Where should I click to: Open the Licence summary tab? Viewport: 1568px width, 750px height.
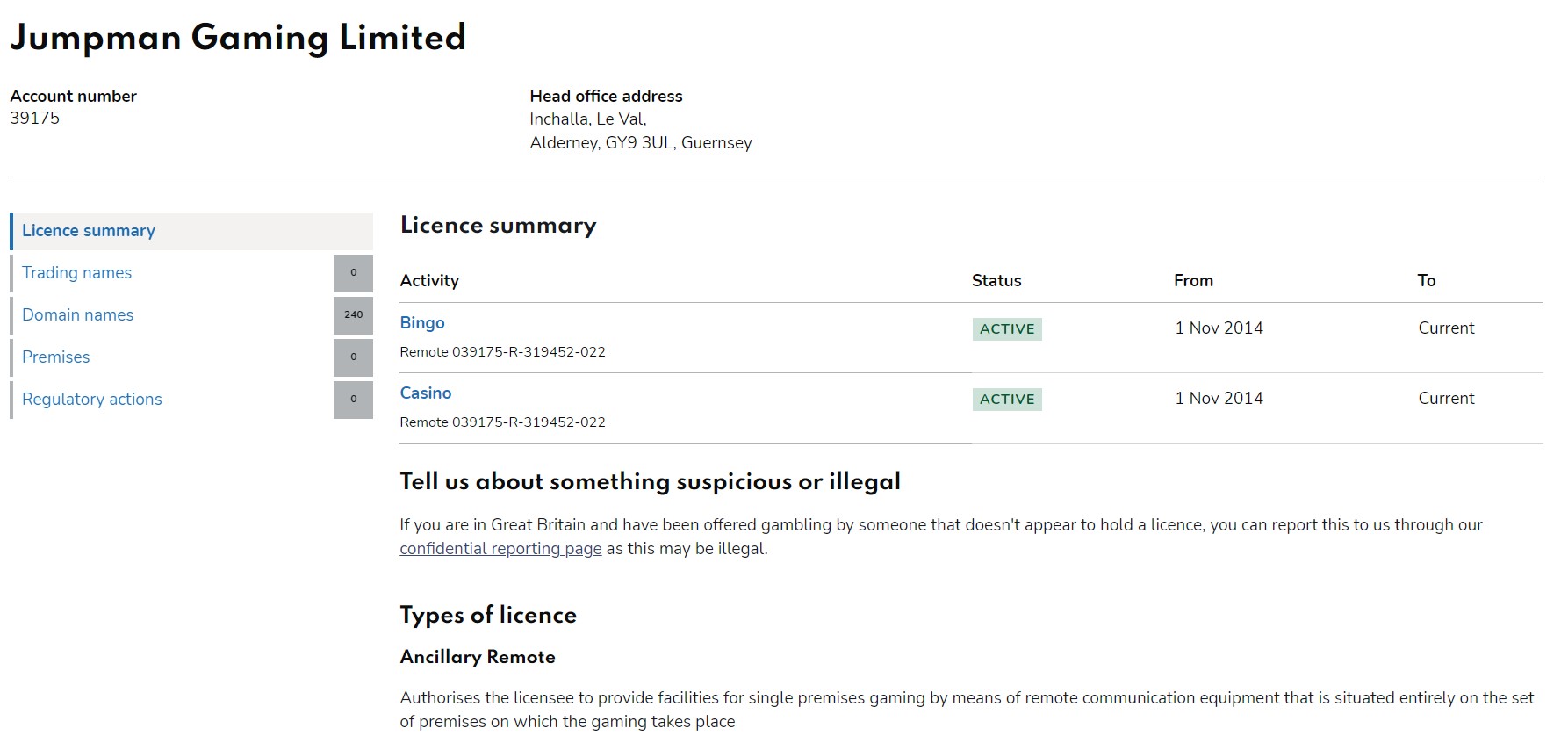(x=191, y=231)
